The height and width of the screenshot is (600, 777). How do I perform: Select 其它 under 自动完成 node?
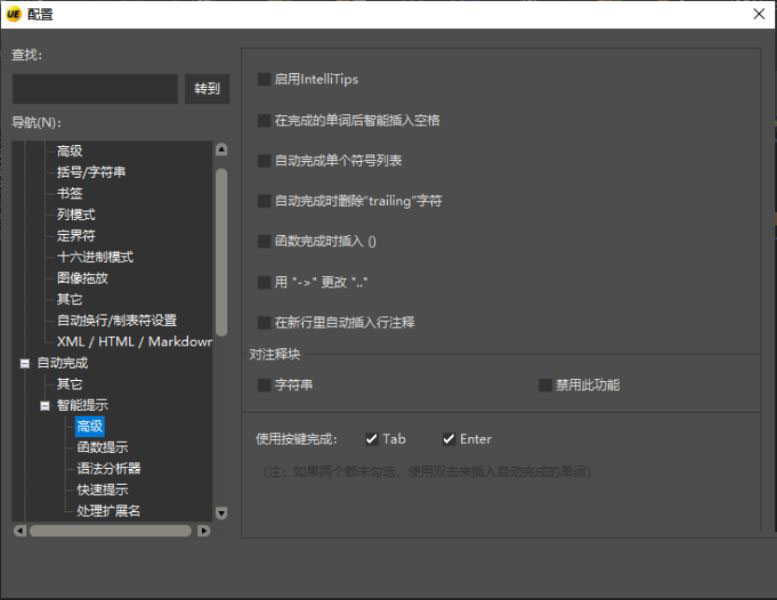pyautogui.click(x=69, y=384)
